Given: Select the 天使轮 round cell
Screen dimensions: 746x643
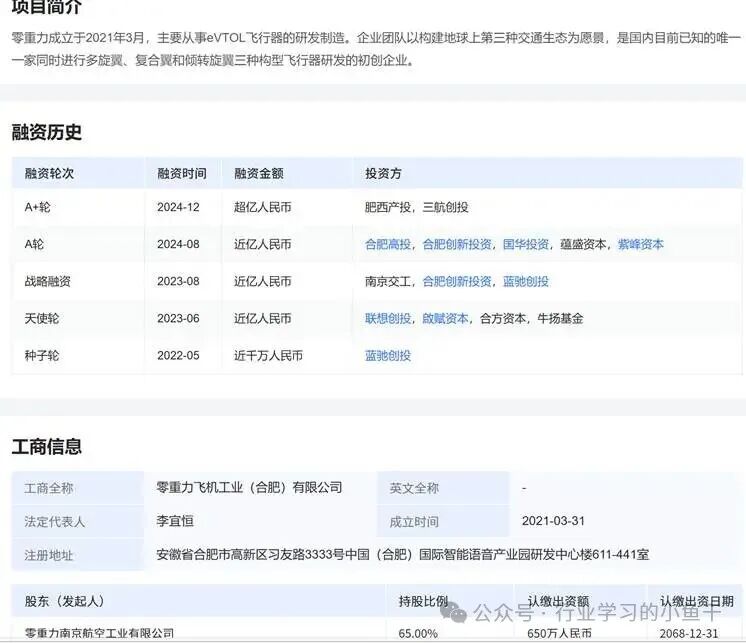Looking at the screenshot, I should pyautogui.click(x=42, y=319).
